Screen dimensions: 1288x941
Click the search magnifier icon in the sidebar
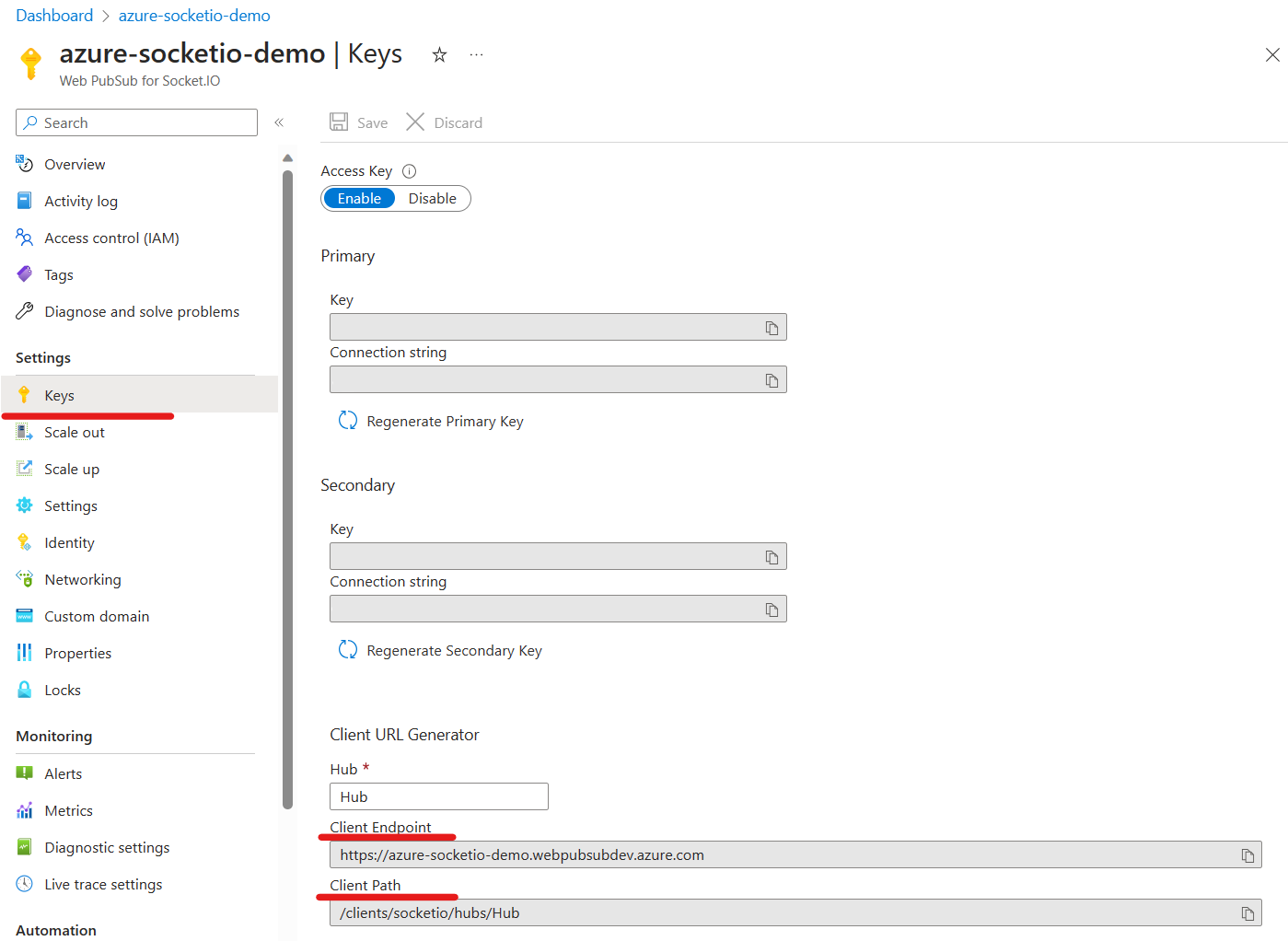[x=31, y=122]
